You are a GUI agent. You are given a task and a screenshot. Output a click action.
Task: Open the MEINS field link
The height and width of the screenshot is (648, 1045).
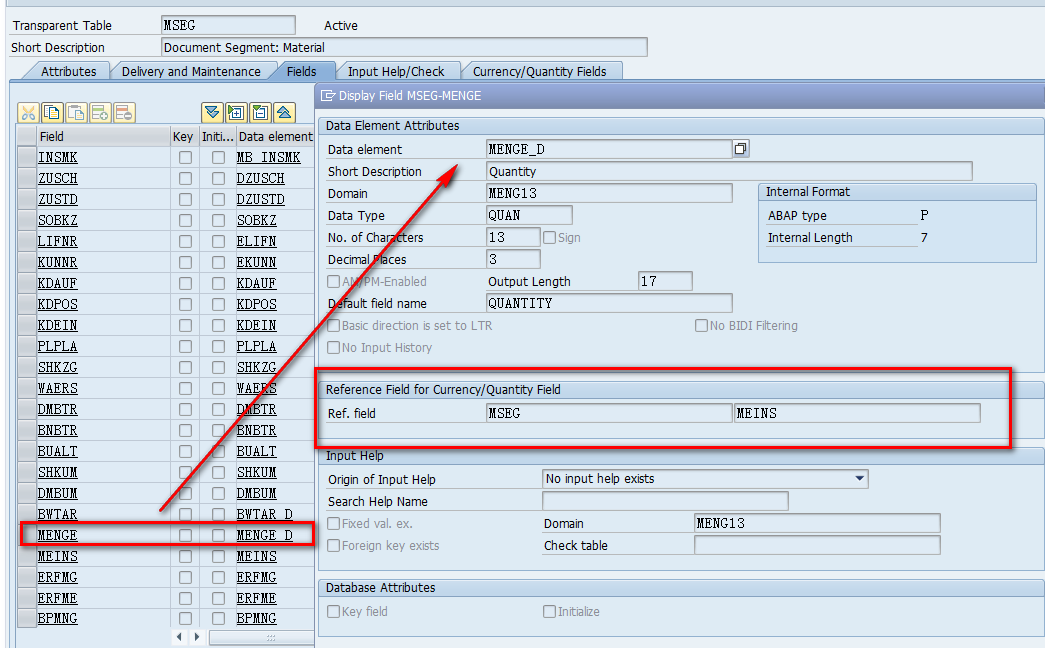click(x=56, y=556)
